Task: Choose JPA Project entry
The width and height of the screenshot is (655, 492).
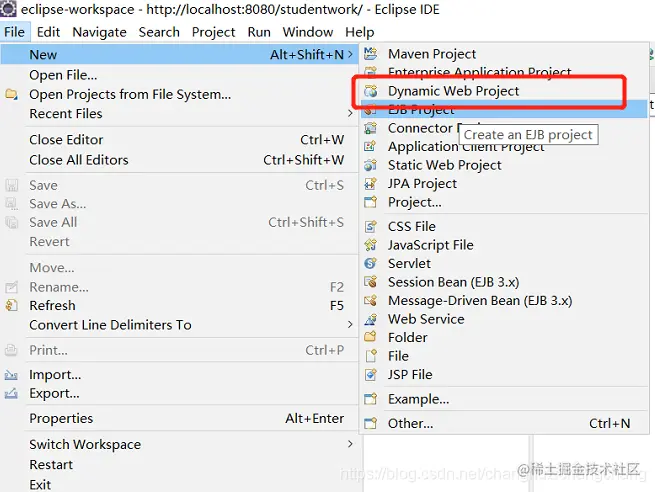Action: tap(505, 183)
